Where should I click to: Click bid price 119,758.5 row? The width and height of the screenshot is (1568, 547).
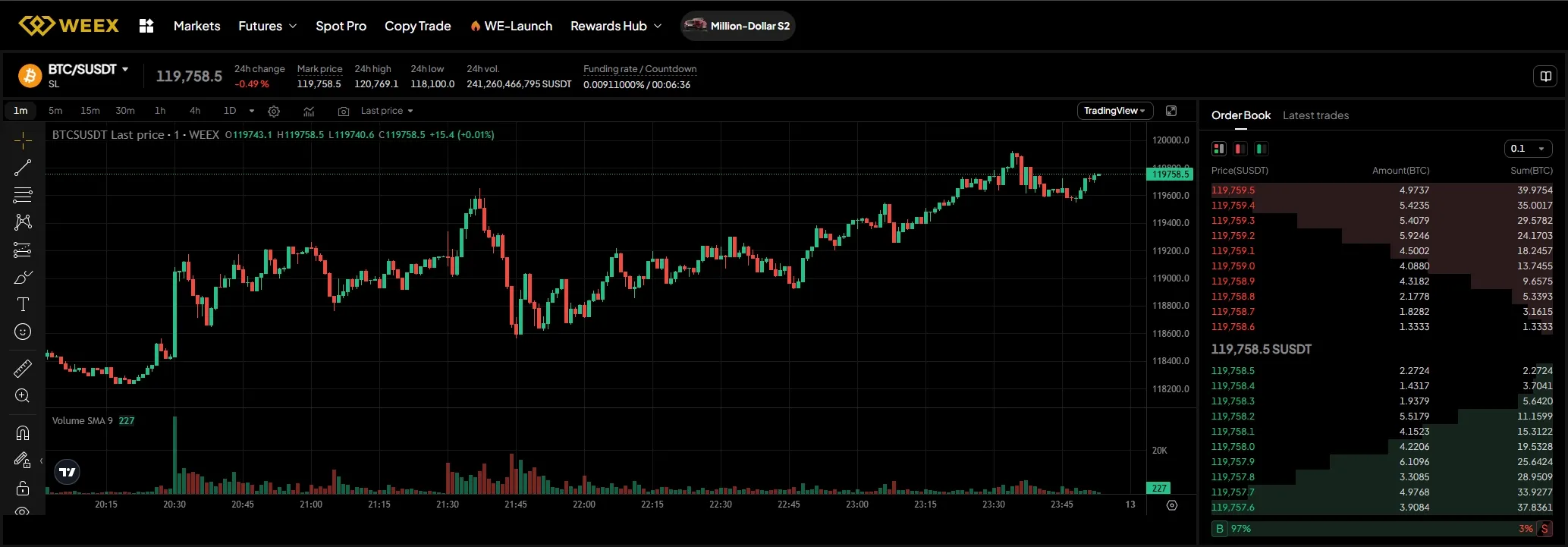point(1382,371)
